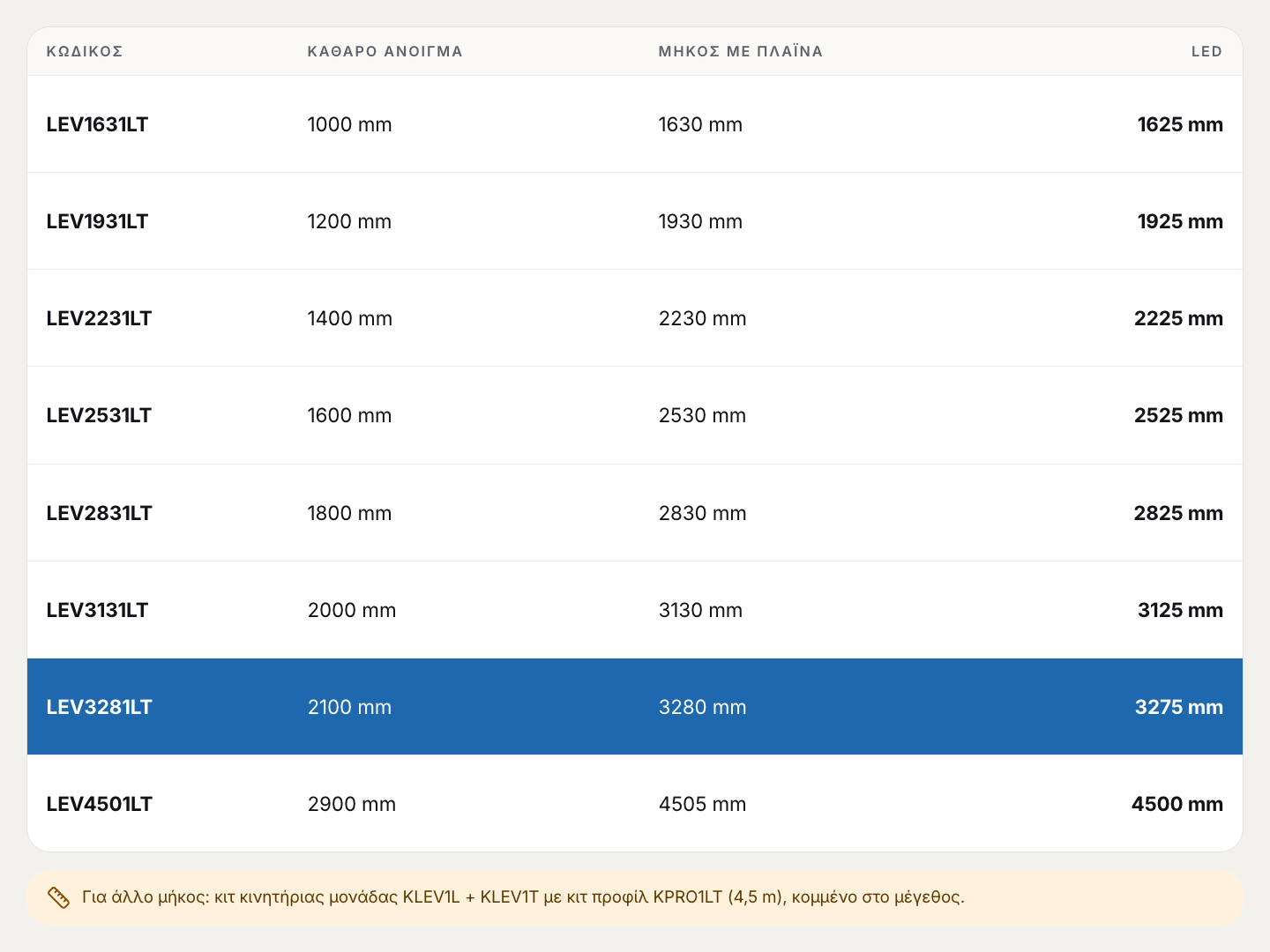
Task: Select product code LEV3131LT
Action: 97,610
